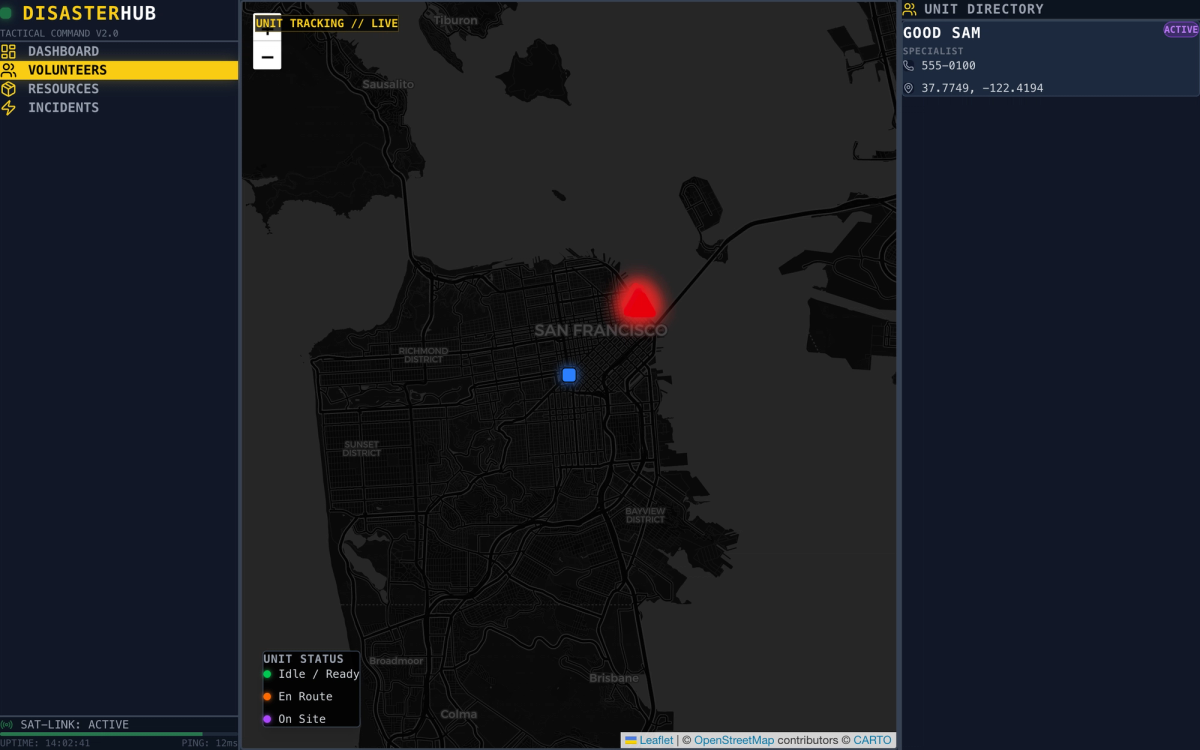The width and height of the screenshot is (1200, 750).
Task: Open the Leaflet attribution link
Action: tap(649, 740)
